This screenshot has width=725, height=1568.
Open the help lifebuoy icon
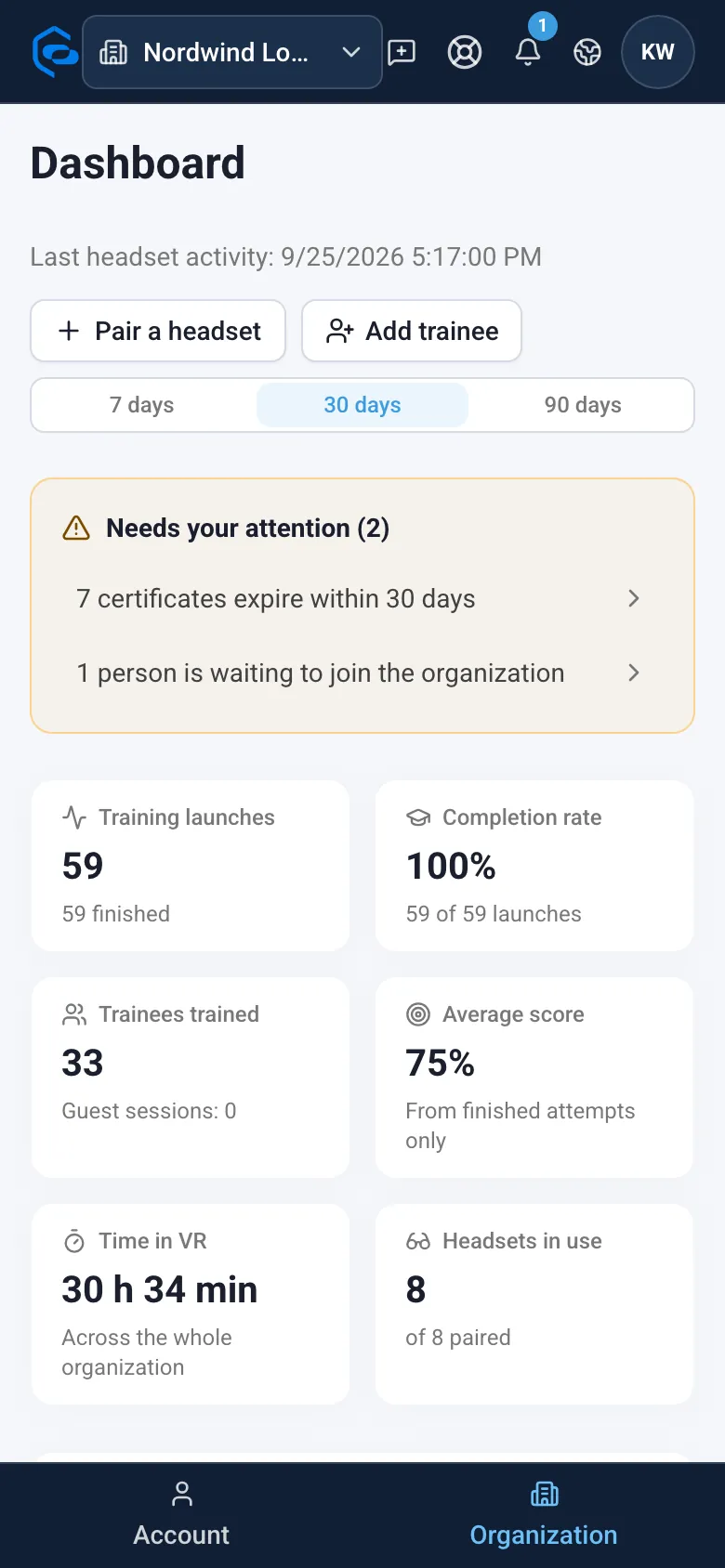pos(465,52)
